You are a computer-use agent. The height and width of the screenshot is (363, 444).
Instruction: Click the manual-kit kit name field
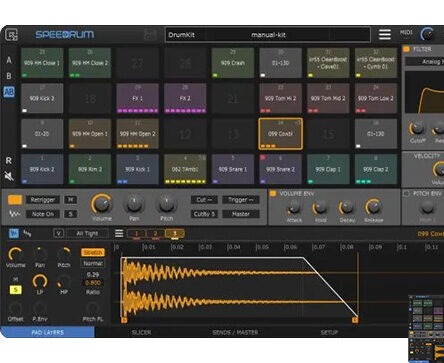point(268,35)
